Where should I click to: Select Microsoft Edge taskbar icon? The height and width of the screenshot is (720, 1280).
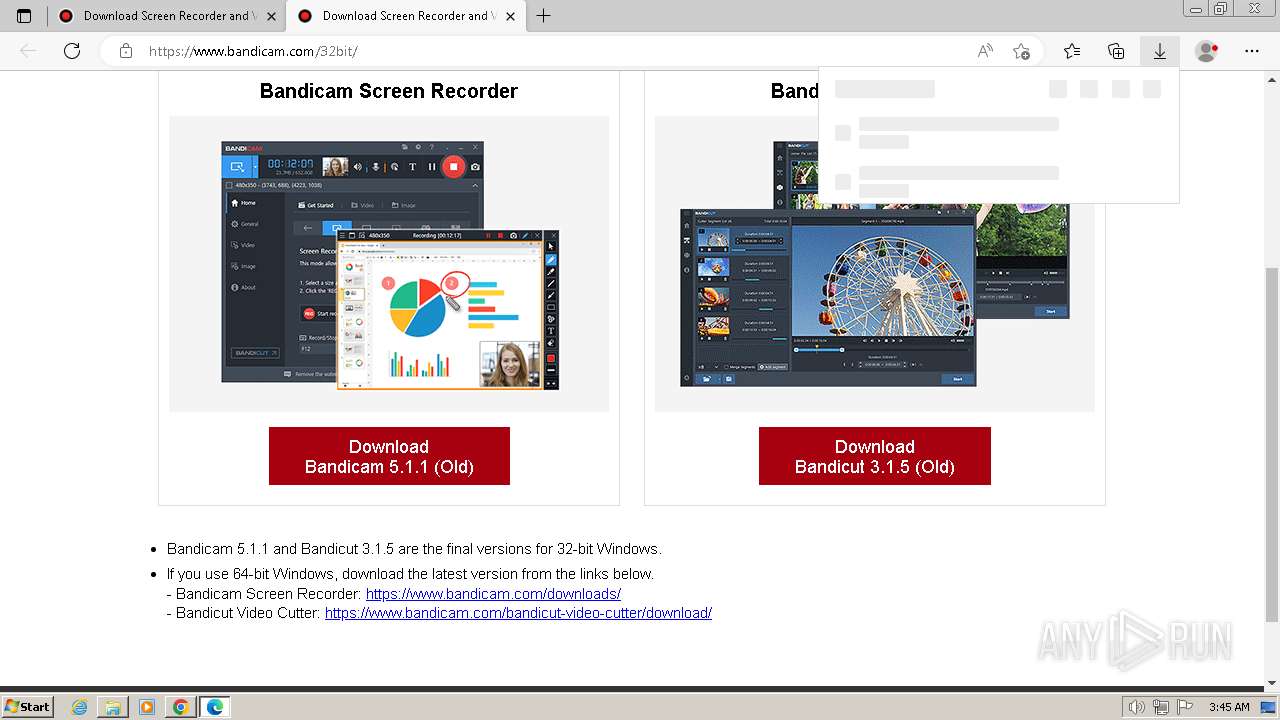pyautogui.click(x=215, y=707)
